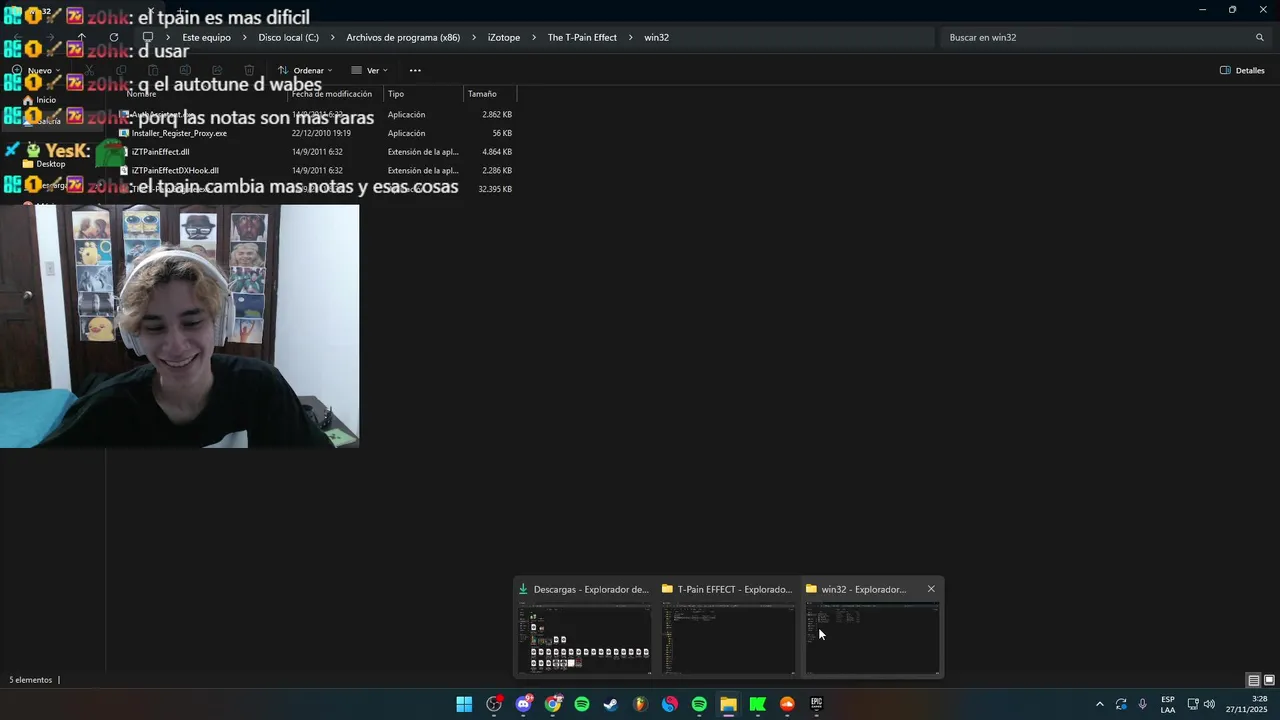Go to the Archivos de programa (x86) breadcrumb
Viewport: 1280px width, 720px height.
click(403, 37)
